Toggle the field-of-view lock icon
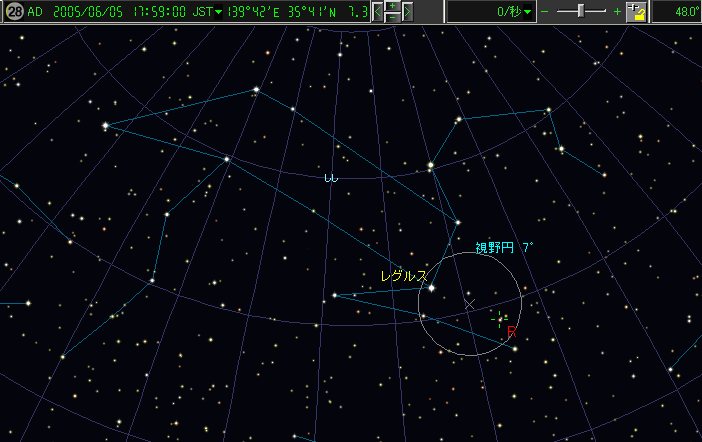This screenshot has height=442, width=702. tap(639, 12)
